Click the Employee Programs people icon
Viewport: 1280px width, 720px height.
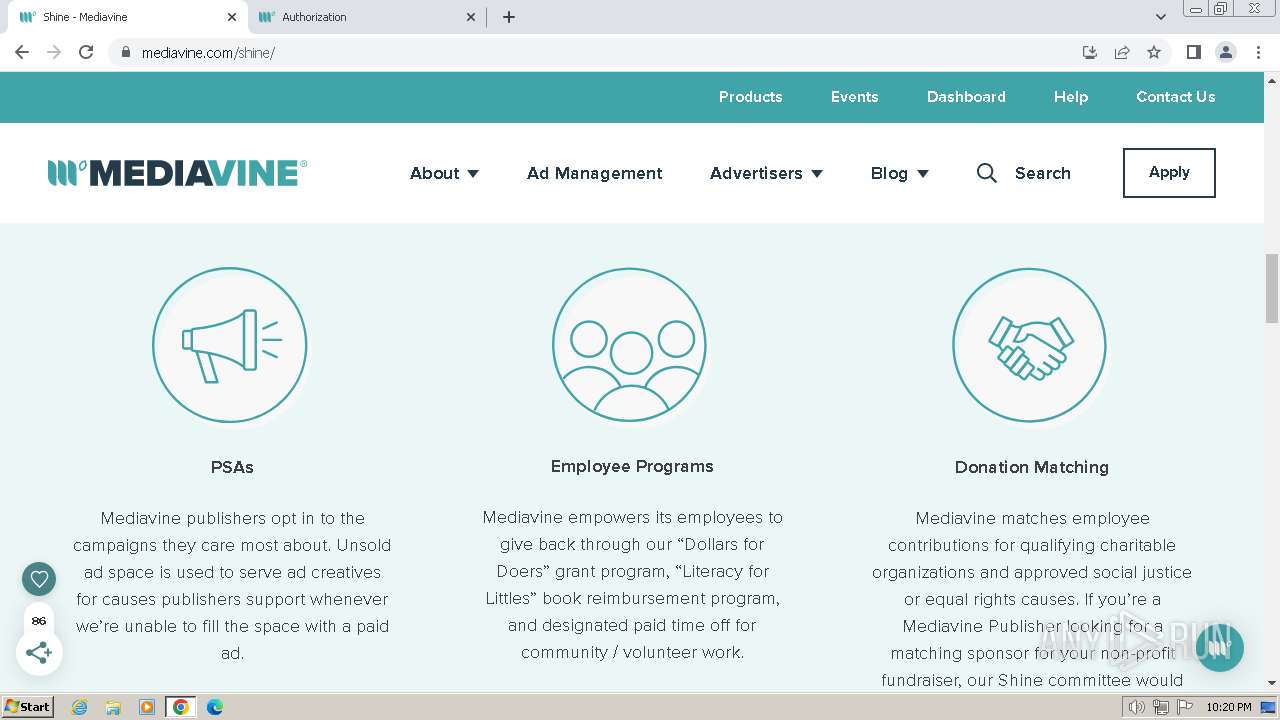coord(630,345)
